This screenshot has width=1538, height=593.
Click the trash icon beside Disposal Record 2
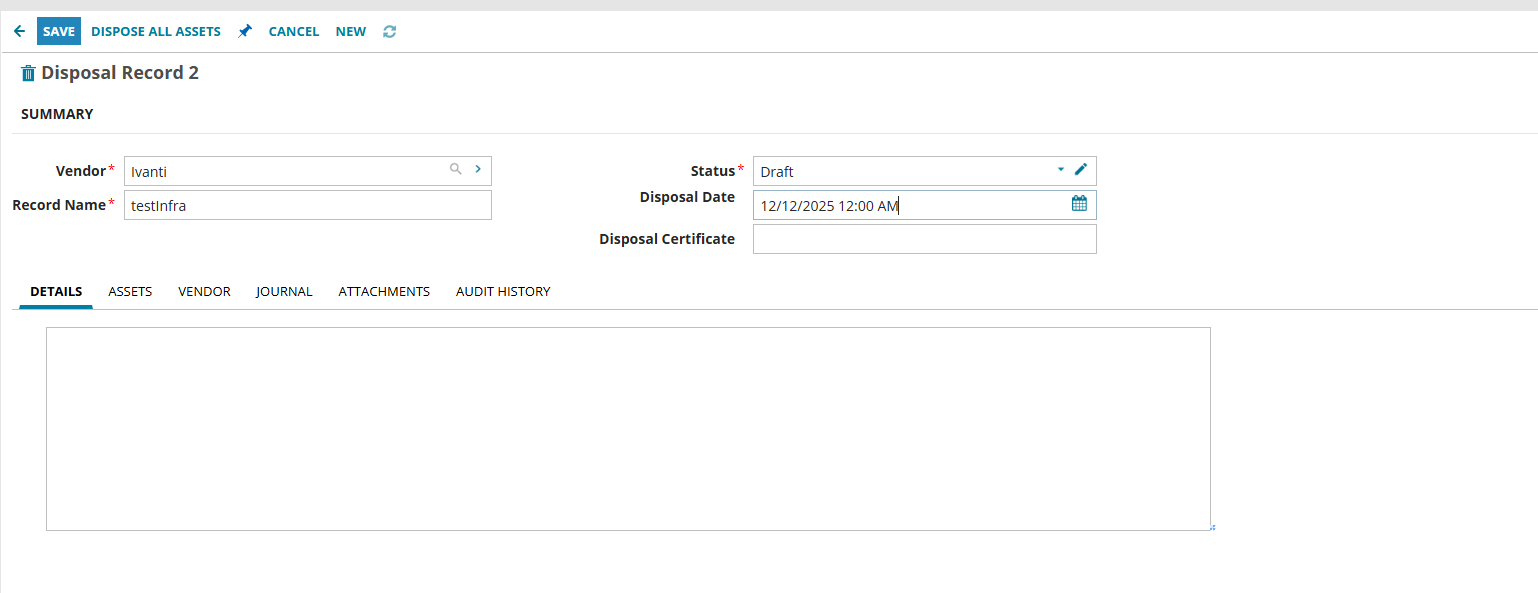coord(28,73)
